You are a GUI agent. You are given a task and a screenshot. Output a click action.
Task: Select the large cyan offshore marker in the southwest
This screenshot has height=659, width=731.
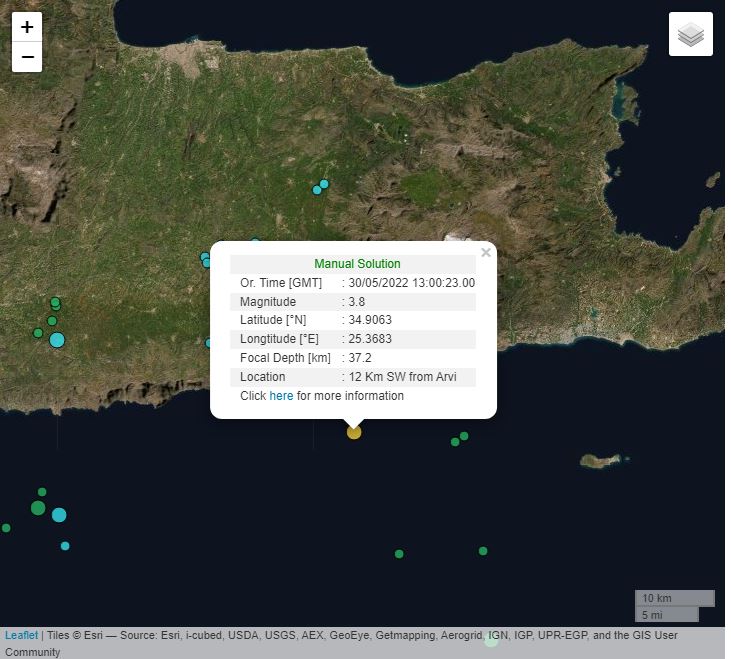tap(59, 515)
